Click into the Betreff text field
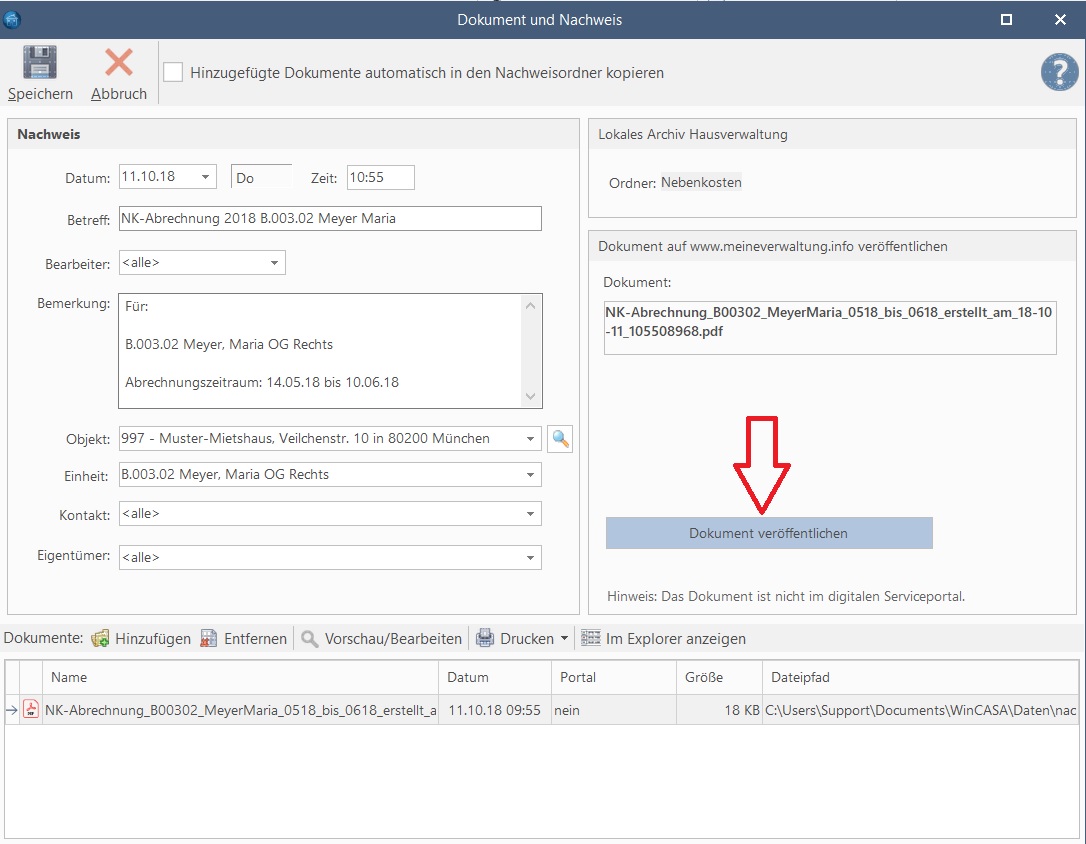The image size is (1086, 844). click(x=330, y=219)
